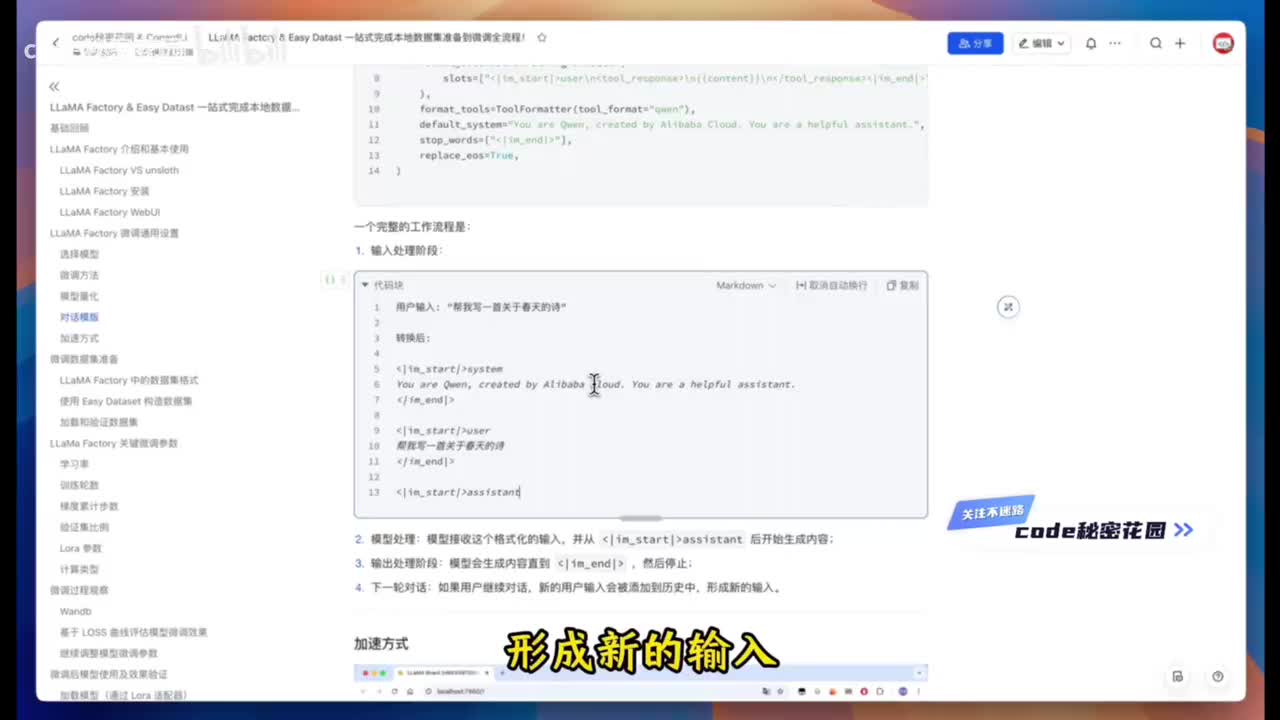Screen dimensions: 1280x720
Task: Open the 编辑 edit mode dropdown
Action: (1041, 43)
